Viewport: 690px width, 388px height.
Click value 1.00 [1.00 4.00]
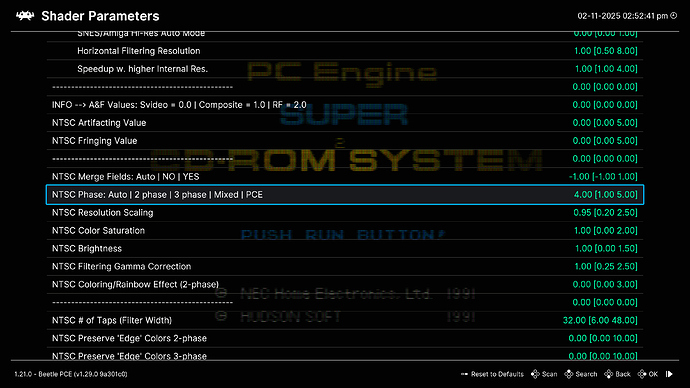coord(606,69)
